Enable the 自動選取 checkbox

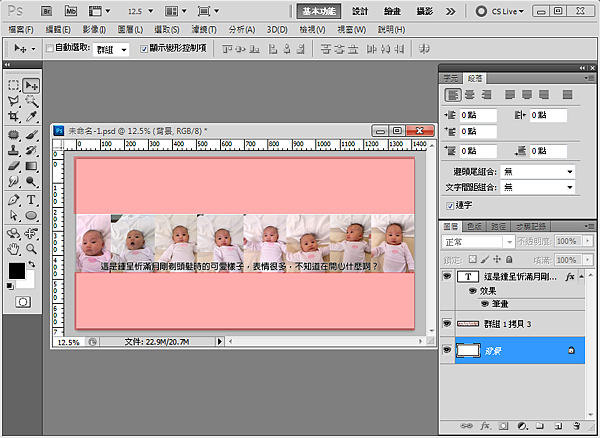[x=49, y=48]
